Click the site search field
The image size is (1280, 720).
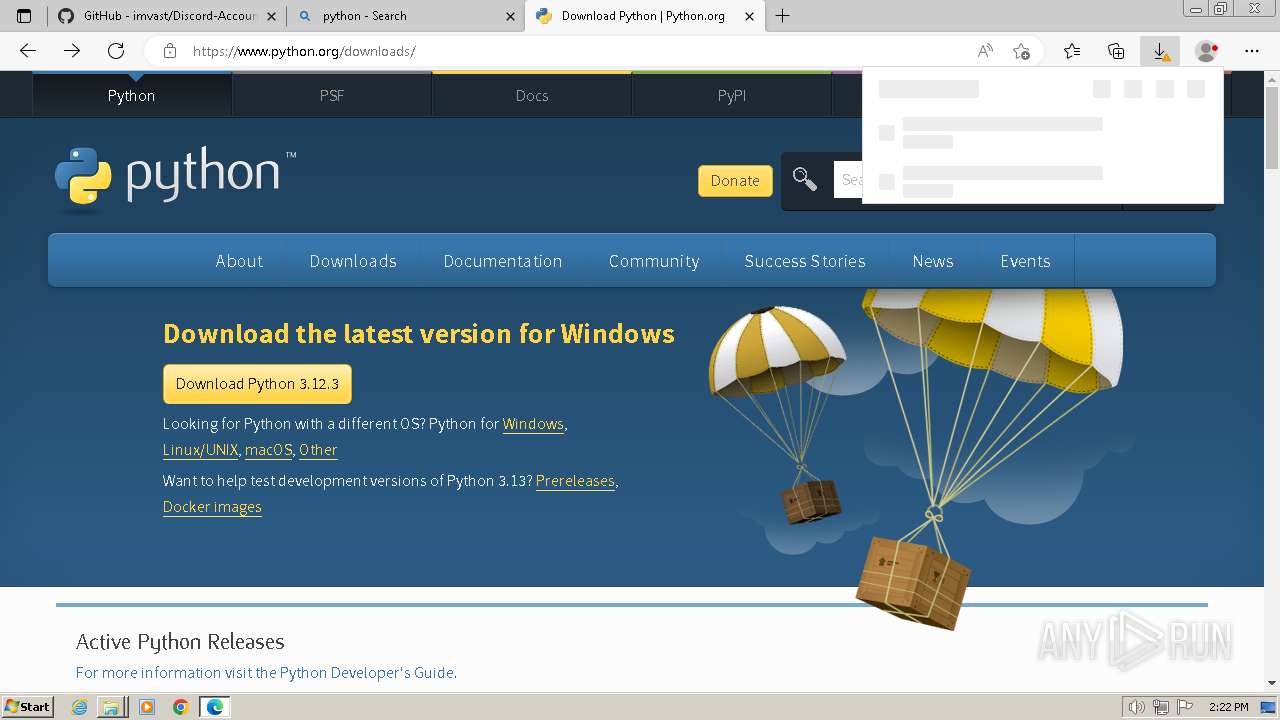(x=848, y=180)
